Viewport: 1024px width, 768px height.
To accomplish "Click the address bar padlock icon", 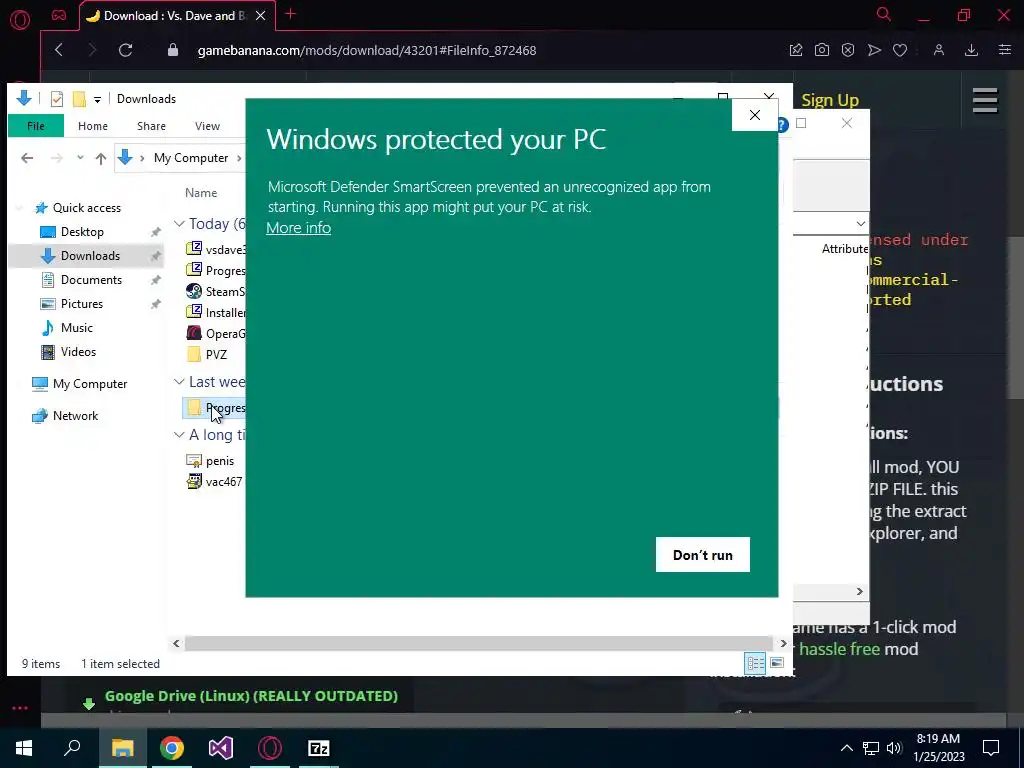I will [173, 50].
